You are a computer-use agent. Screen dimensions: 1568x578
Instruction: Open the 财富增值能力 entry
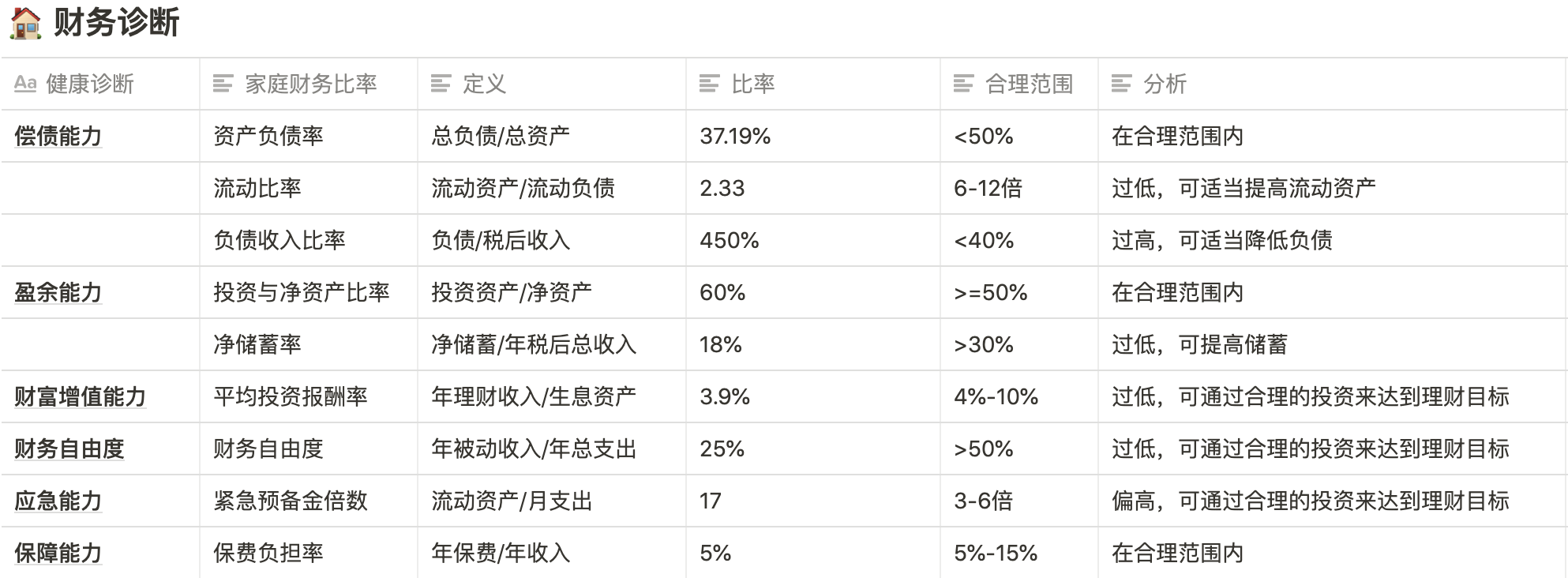81,396
